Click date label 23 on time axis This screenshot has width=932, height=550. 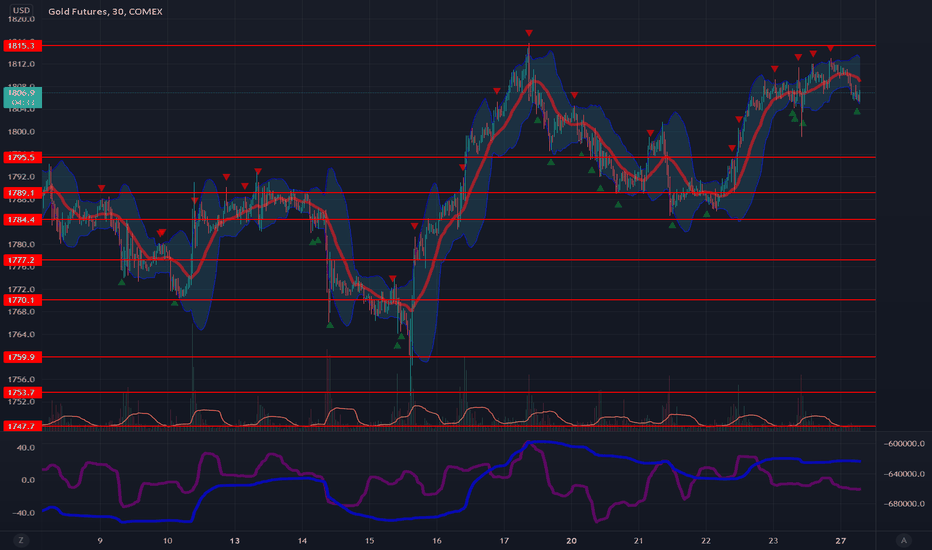(773, 540)
